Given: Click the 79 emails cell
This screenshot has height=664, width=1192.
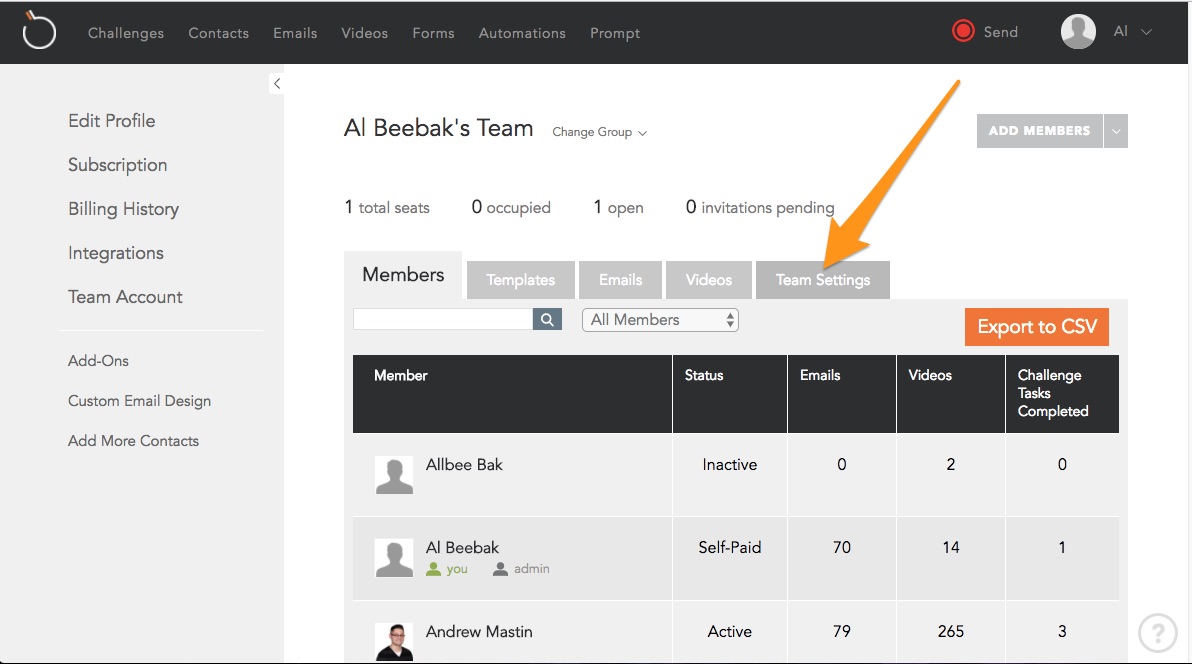Looking at the screenshot, I should pos(842,631).
